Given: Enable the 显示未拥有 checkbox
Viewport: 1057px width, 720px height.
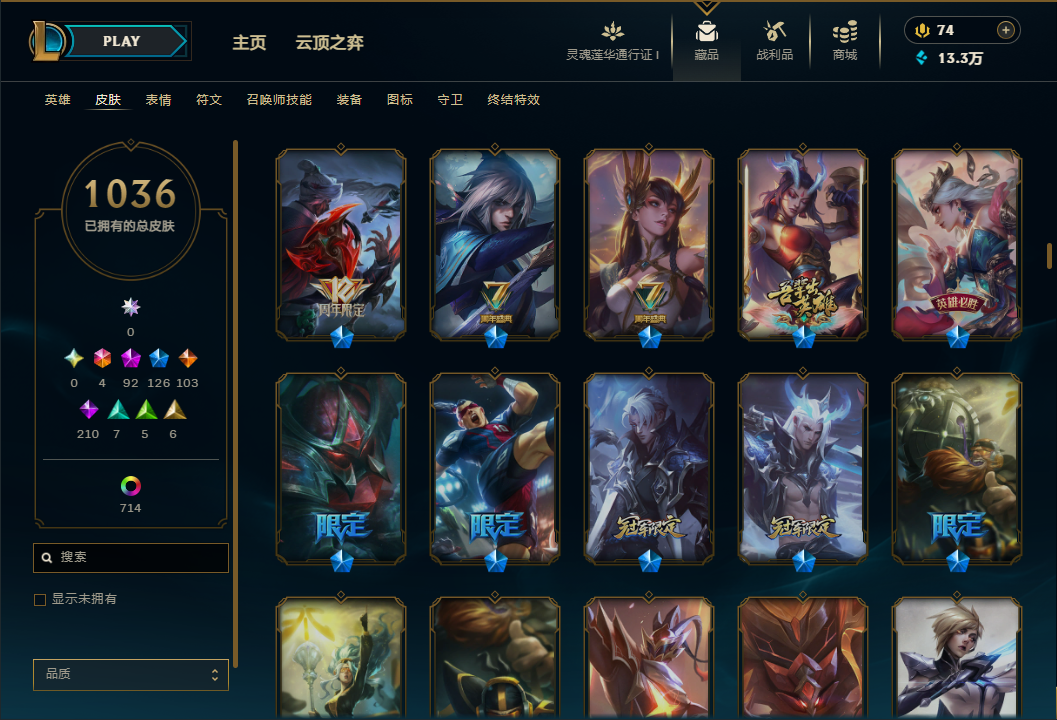Looking at the screenshot, I should [x=40, y=599].
